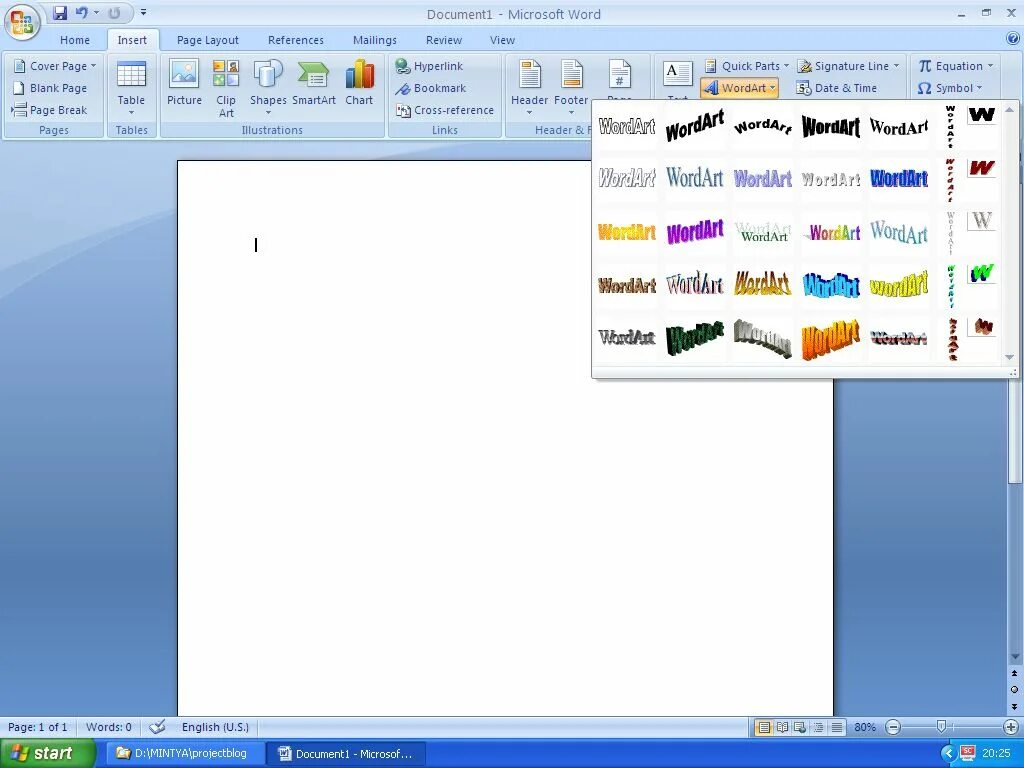This screenshot has height=768, width=1024.
Task: Add a Hyperlink
Action: coord(430,66)
